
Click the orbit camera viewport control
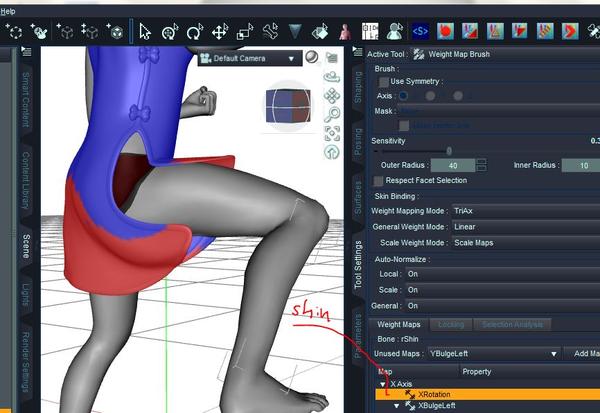(x=332, y=77)
